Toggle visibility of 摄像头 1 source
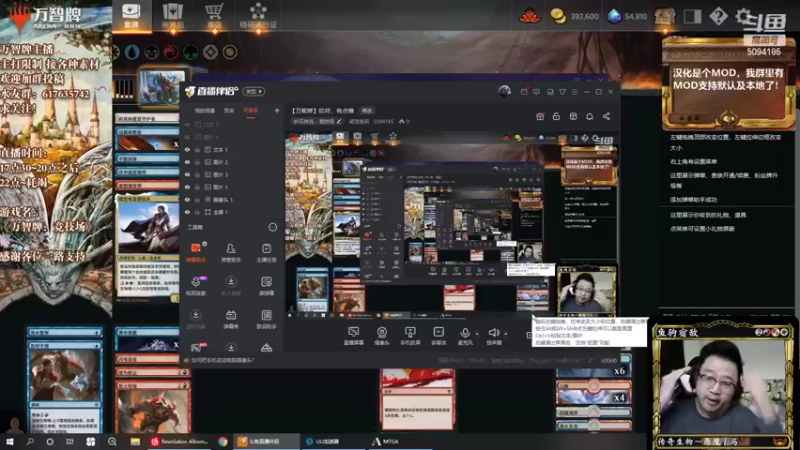 click(187, 199)
